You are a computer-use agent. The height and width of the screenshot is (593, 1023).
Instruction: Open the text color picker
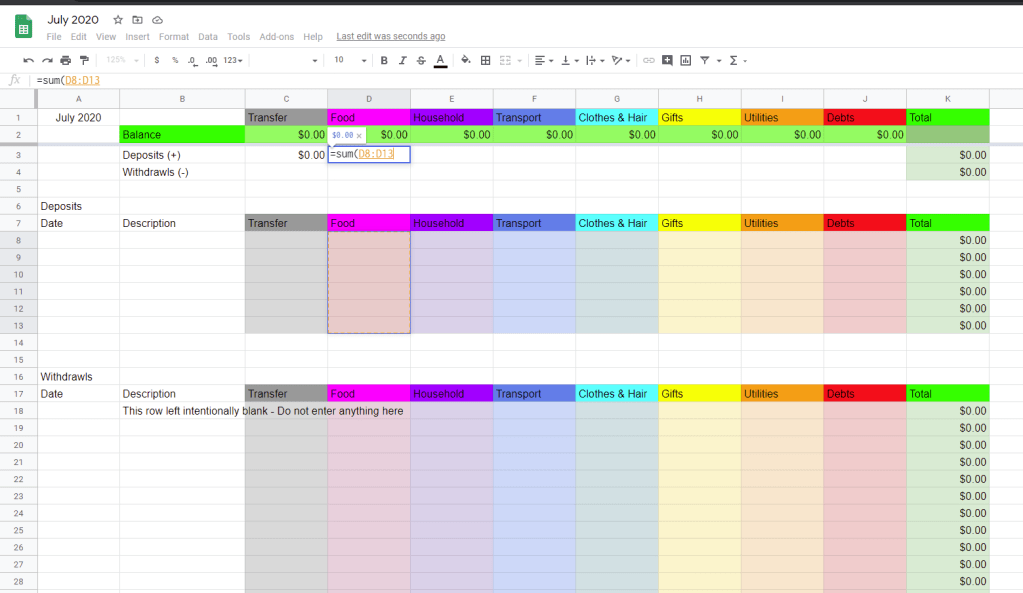click(440, 61)
